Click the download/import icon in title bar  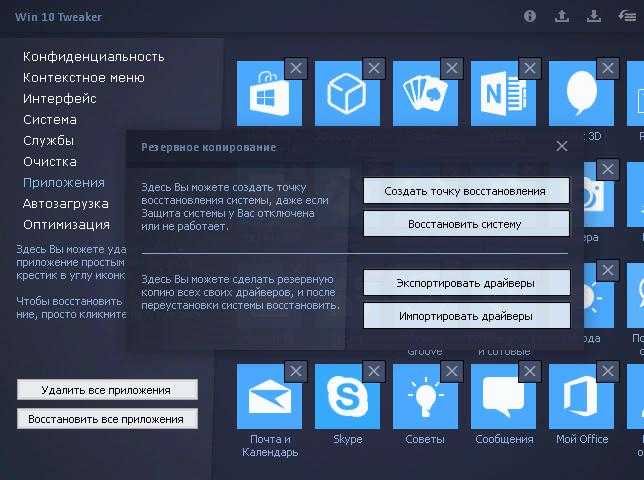(594, 16)
